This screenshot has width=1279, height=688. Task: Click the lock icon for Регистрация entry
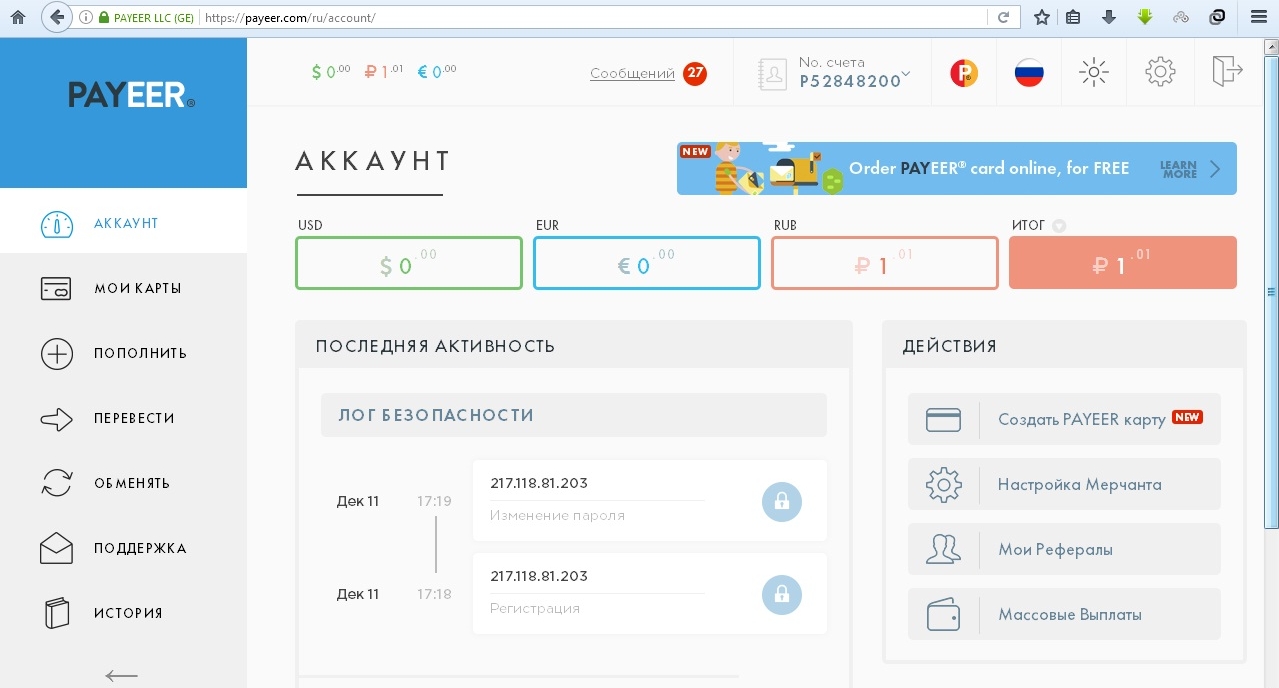[782, 594]
